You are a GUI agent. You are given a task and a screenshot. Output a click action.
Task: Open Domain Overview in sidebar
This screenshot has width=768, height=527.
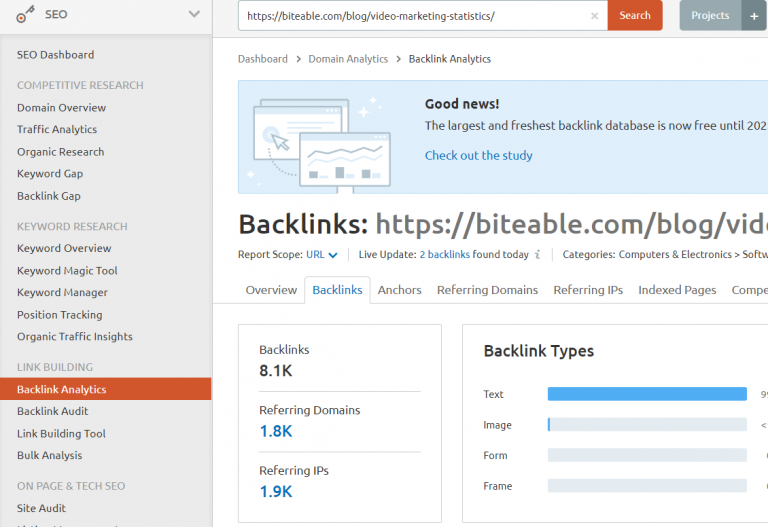[61, 108]
